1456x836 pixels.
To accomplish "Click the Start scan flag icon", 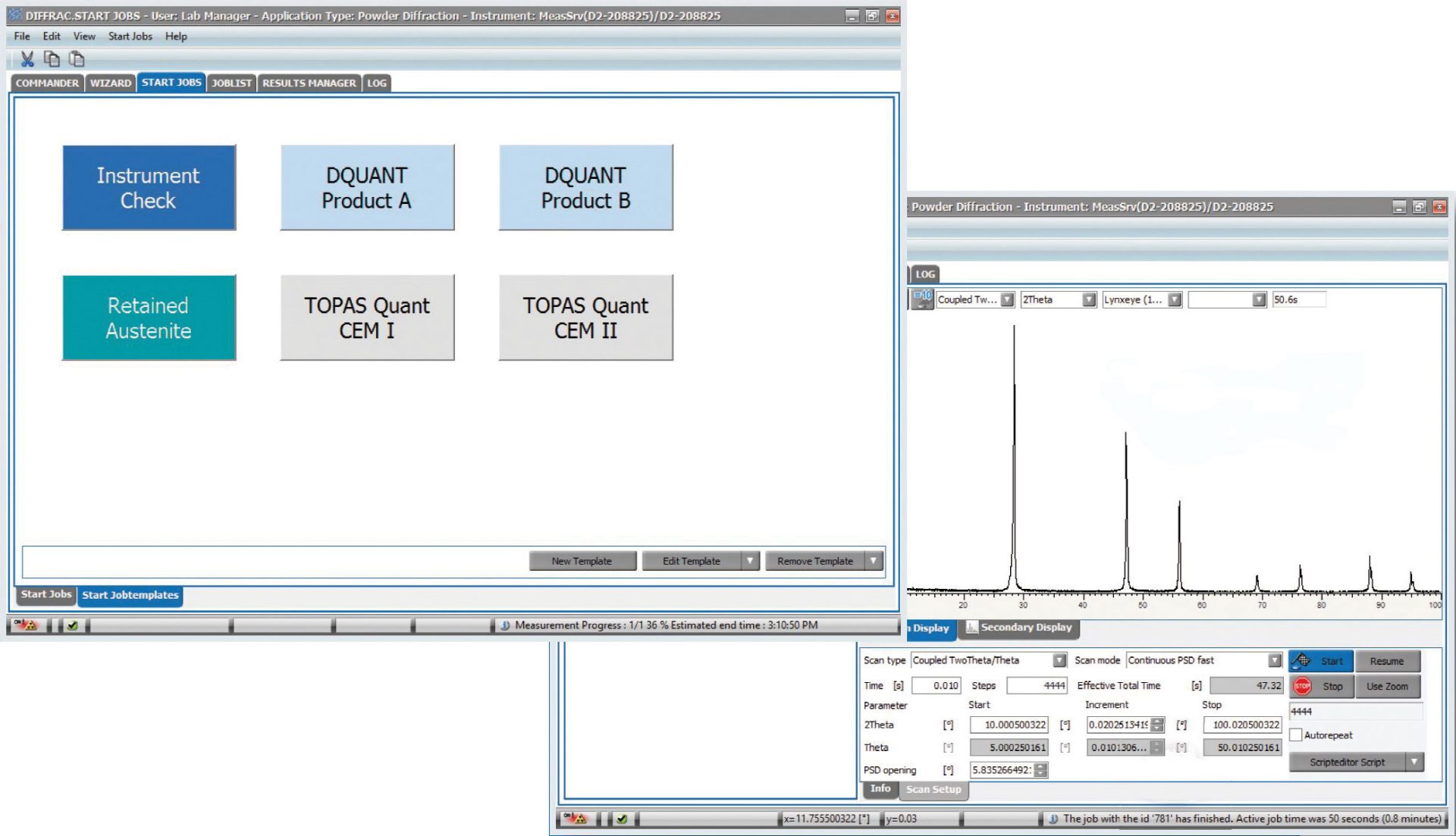I will 1302,661.
